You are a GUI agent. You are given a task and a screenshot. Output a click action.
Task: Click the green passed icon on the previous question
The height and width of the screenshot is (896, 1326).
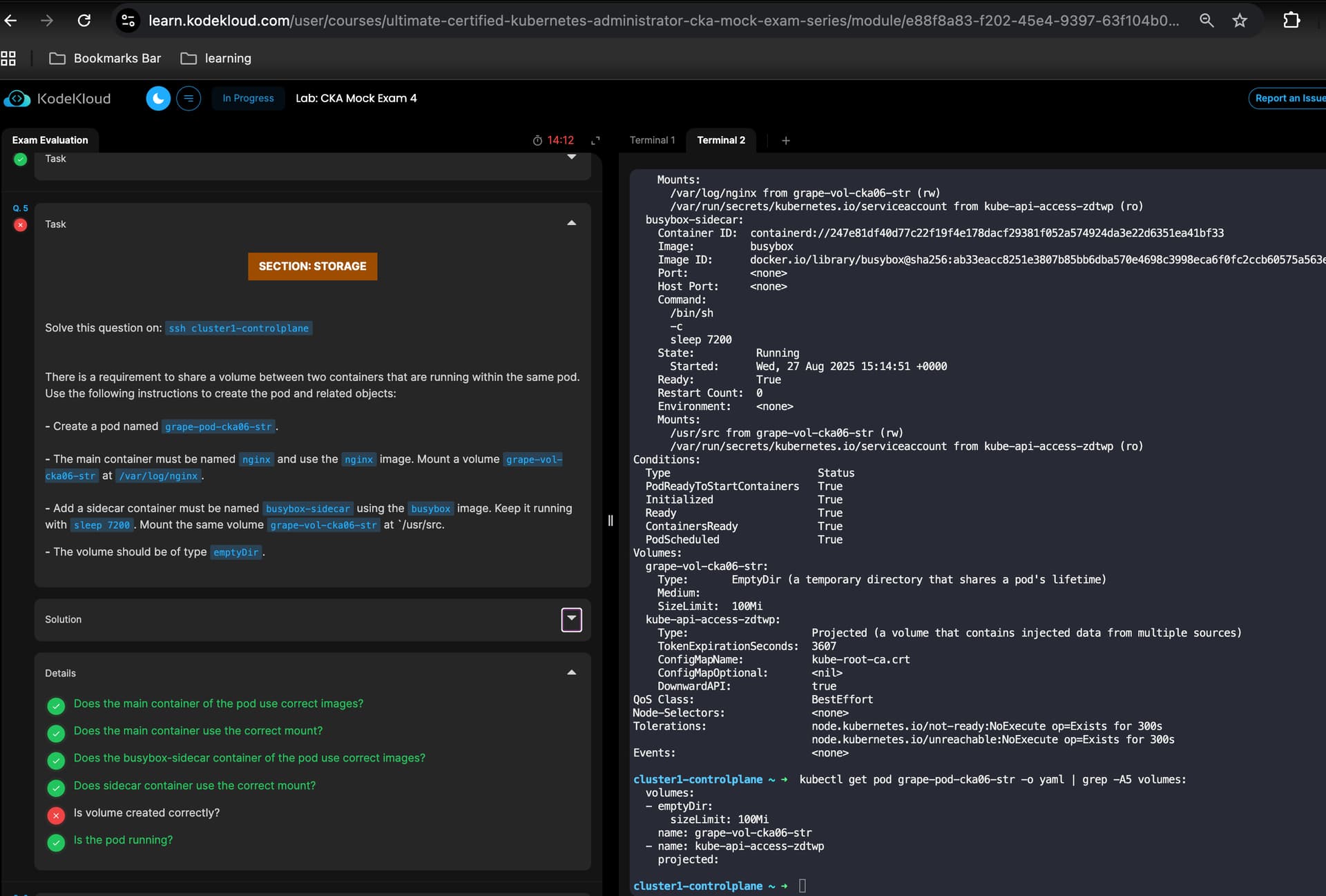click(x=21, y=159)
